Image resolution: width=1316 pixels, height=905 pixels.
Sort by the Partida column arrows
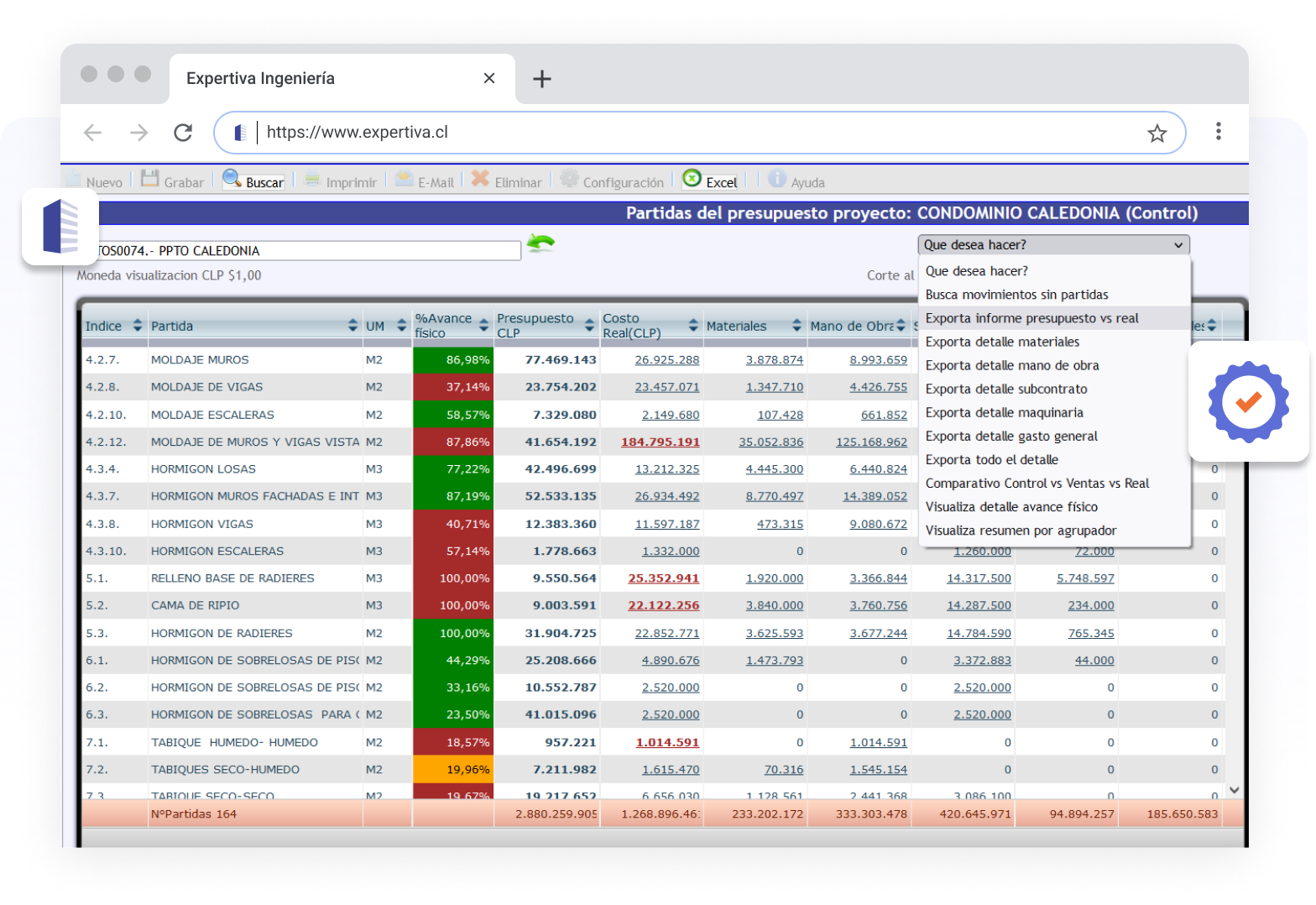click(x=352, y=326)
